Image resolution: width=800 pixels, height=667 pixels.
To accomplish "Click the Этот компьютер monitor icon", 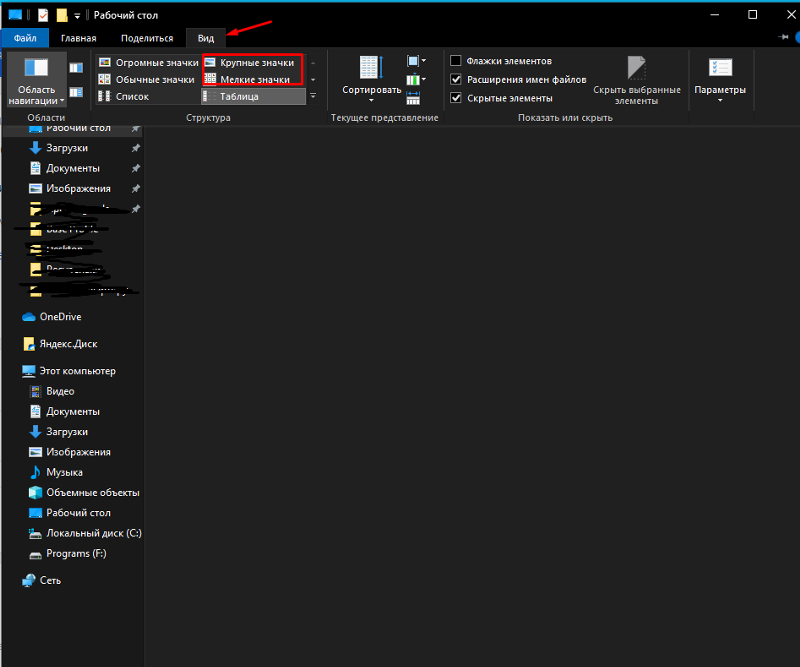I will (x=29, y=371).
